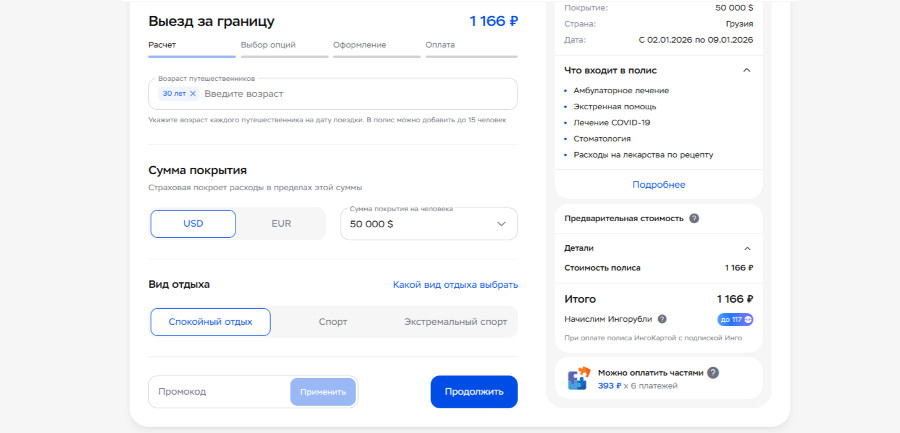
Task: Choose Спорт vacation type
Action: coord(333,322)
